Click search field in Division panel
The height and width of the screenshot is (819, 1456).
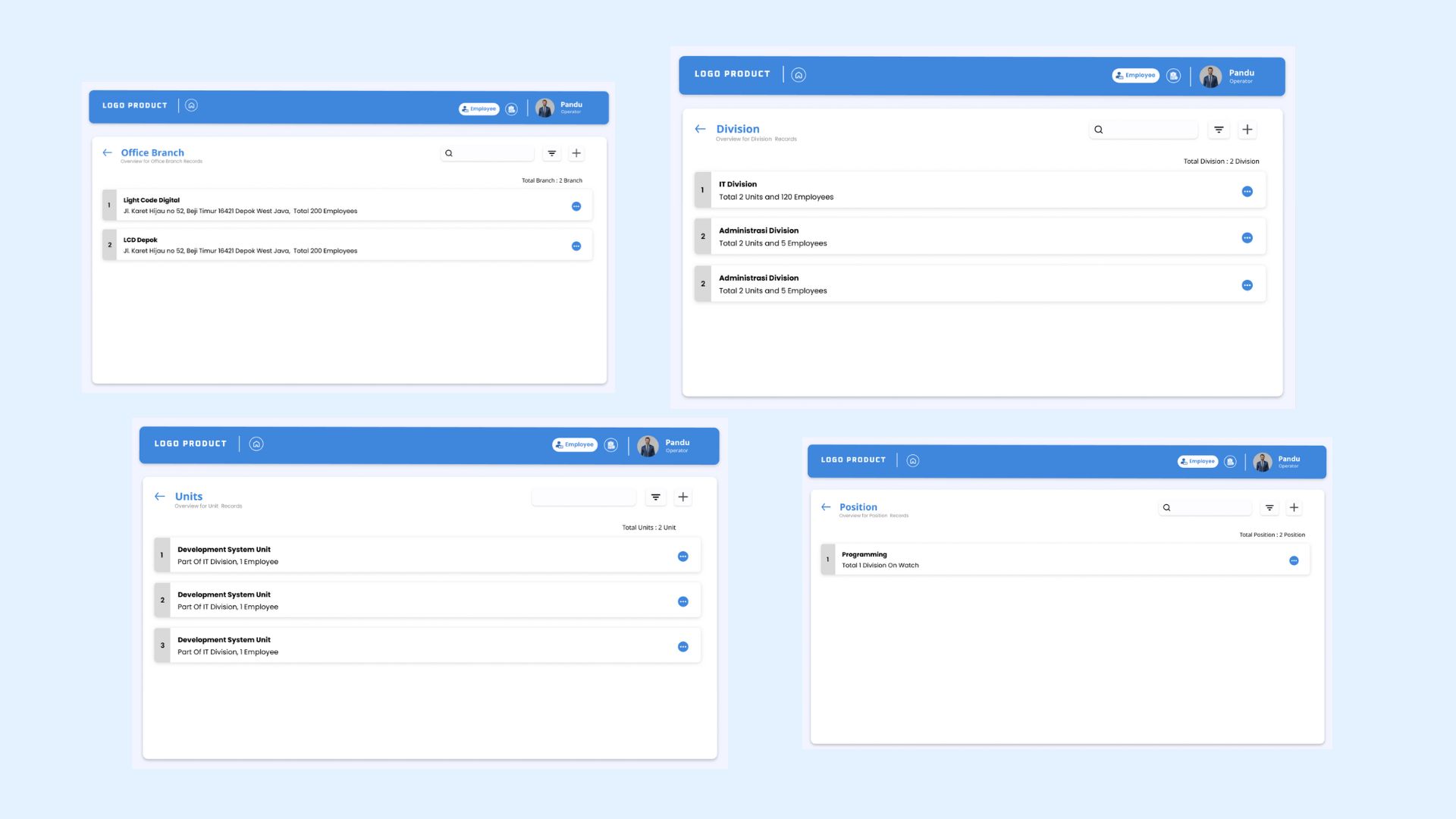[1144, 130]
